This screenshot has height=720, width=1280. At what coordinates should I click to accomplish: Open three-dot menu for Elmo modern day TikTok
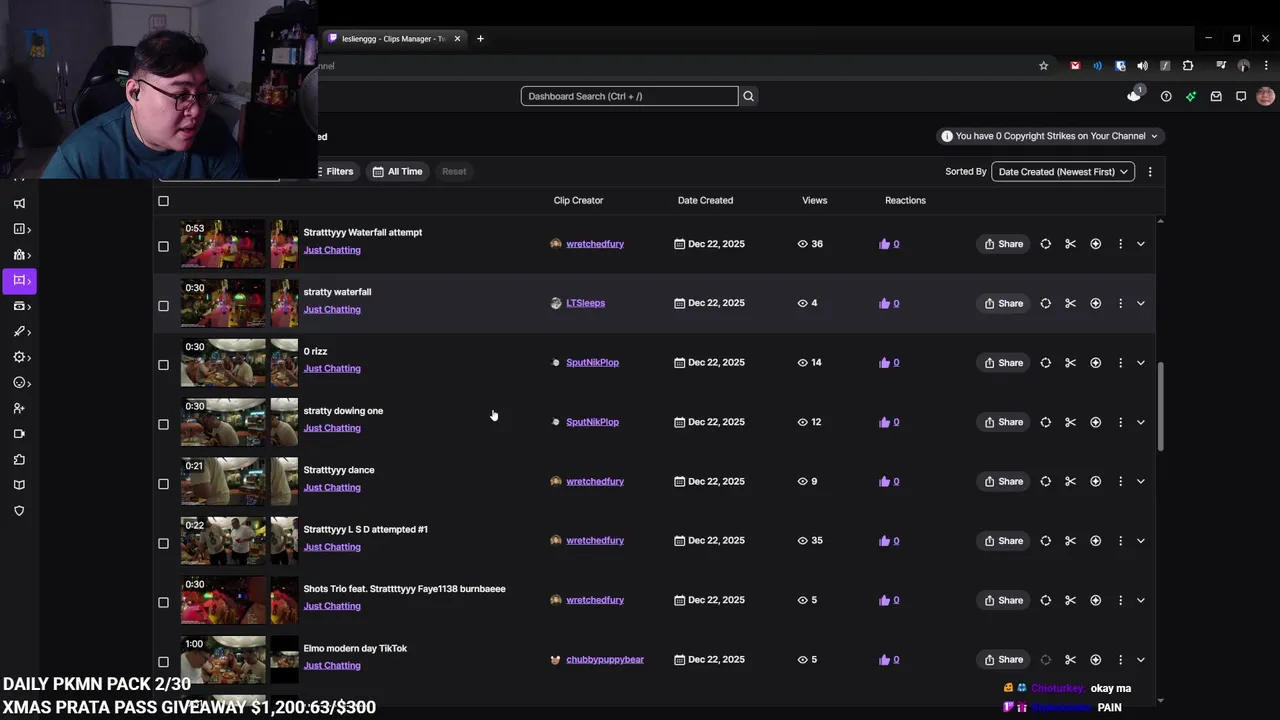coord(1120,659)
